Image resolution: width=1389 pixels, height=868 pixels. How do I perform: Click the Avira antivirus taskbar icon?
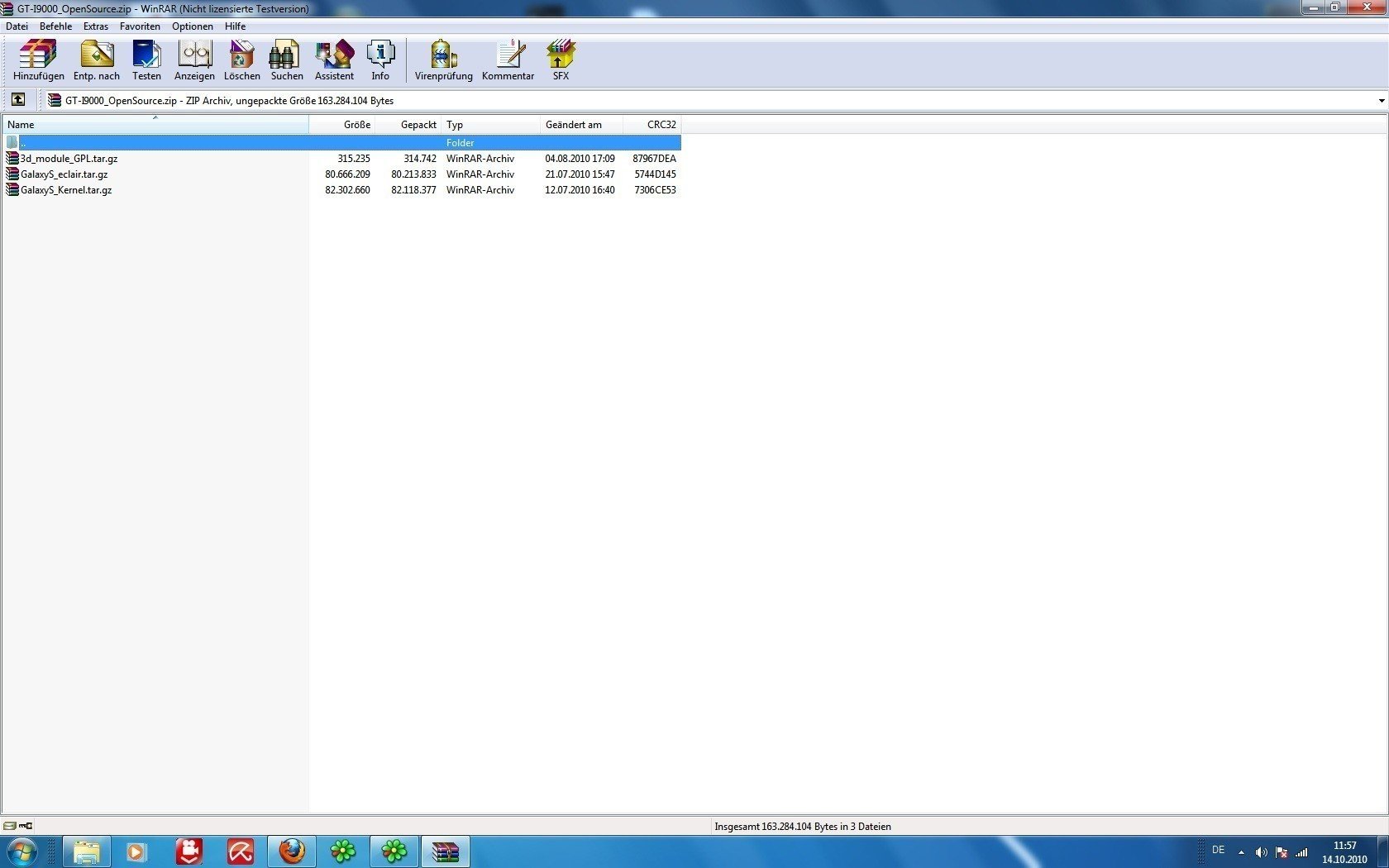[241, 851]
